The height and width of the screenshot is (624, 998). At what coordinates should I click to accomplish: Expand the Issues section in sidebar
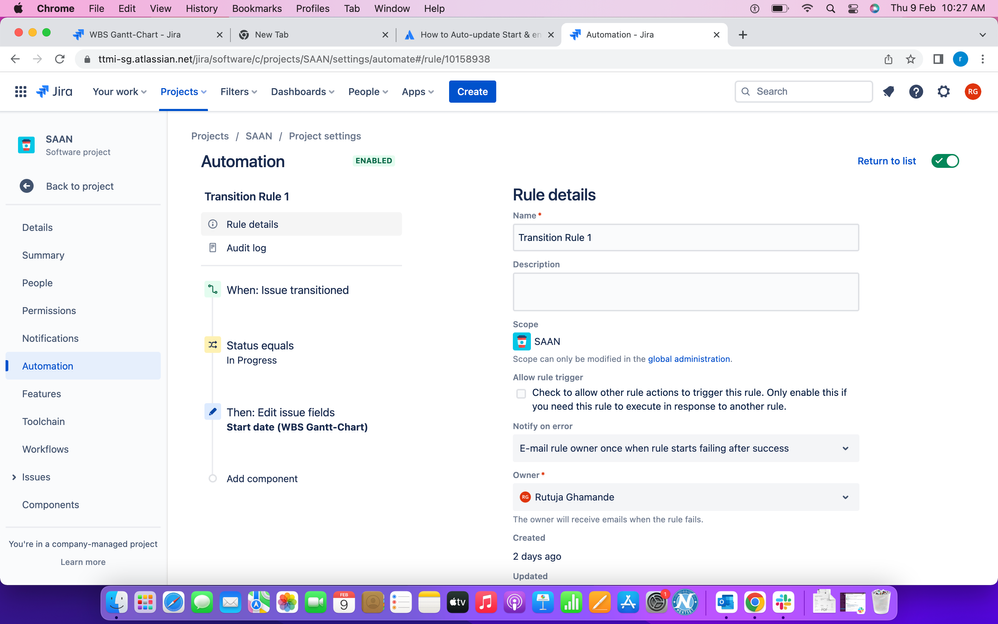pyautogui.click(x=14, y=477)
